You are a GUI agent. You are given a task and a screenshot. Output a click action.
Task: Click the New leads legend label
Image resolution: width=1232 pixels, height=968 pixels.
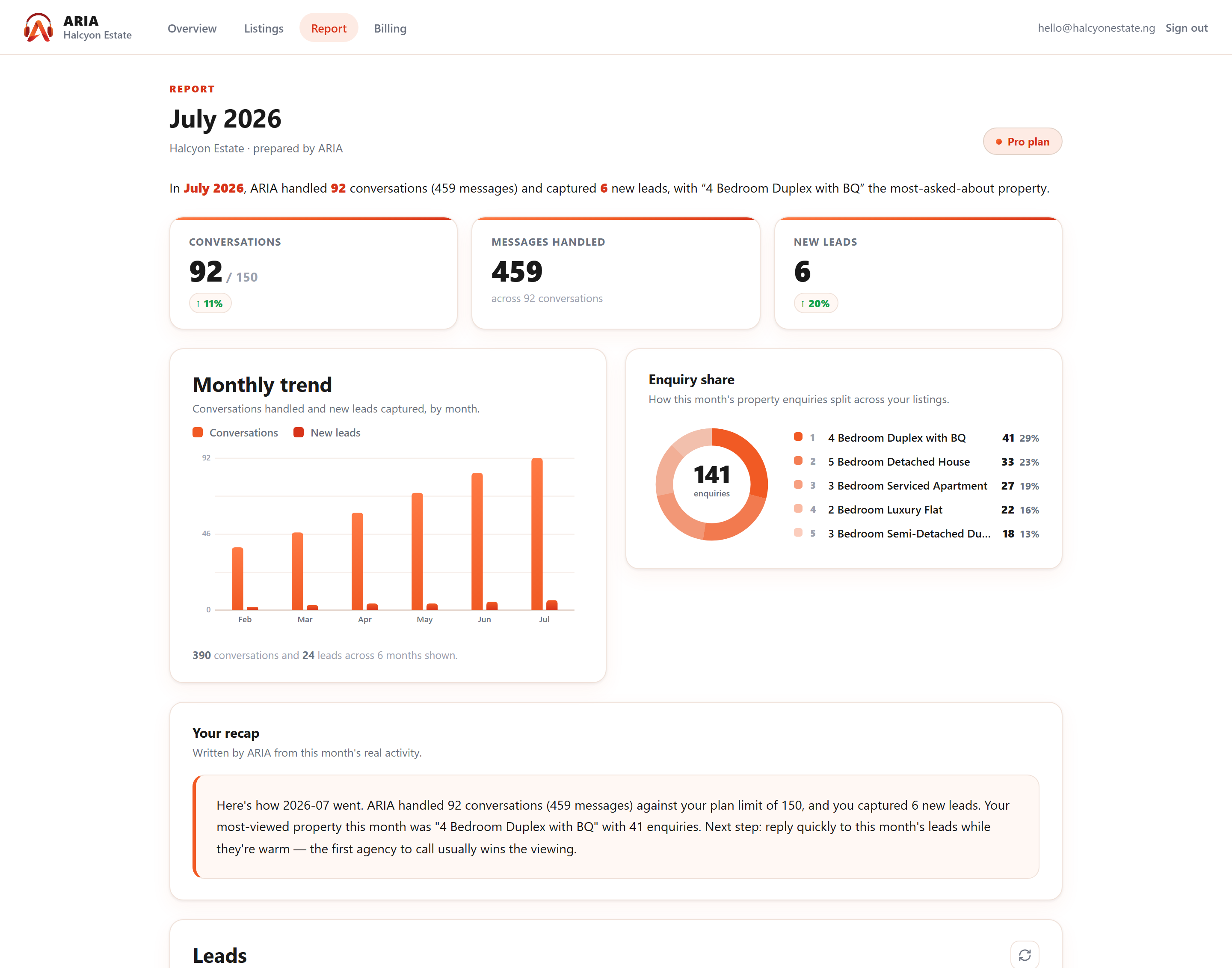pyautogui.click(x=335, y=432)
